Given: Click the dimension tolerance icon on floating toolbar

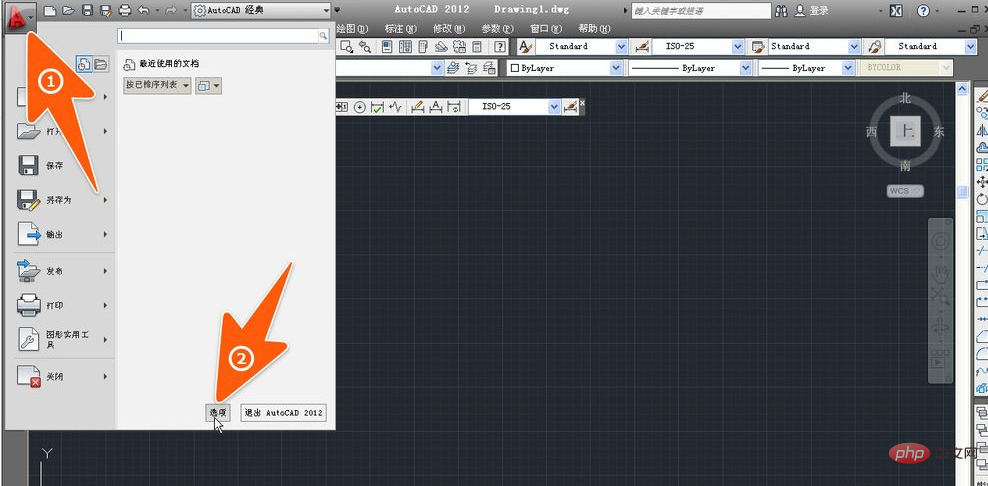Looking at the screenshot, I should click(342, 107).
